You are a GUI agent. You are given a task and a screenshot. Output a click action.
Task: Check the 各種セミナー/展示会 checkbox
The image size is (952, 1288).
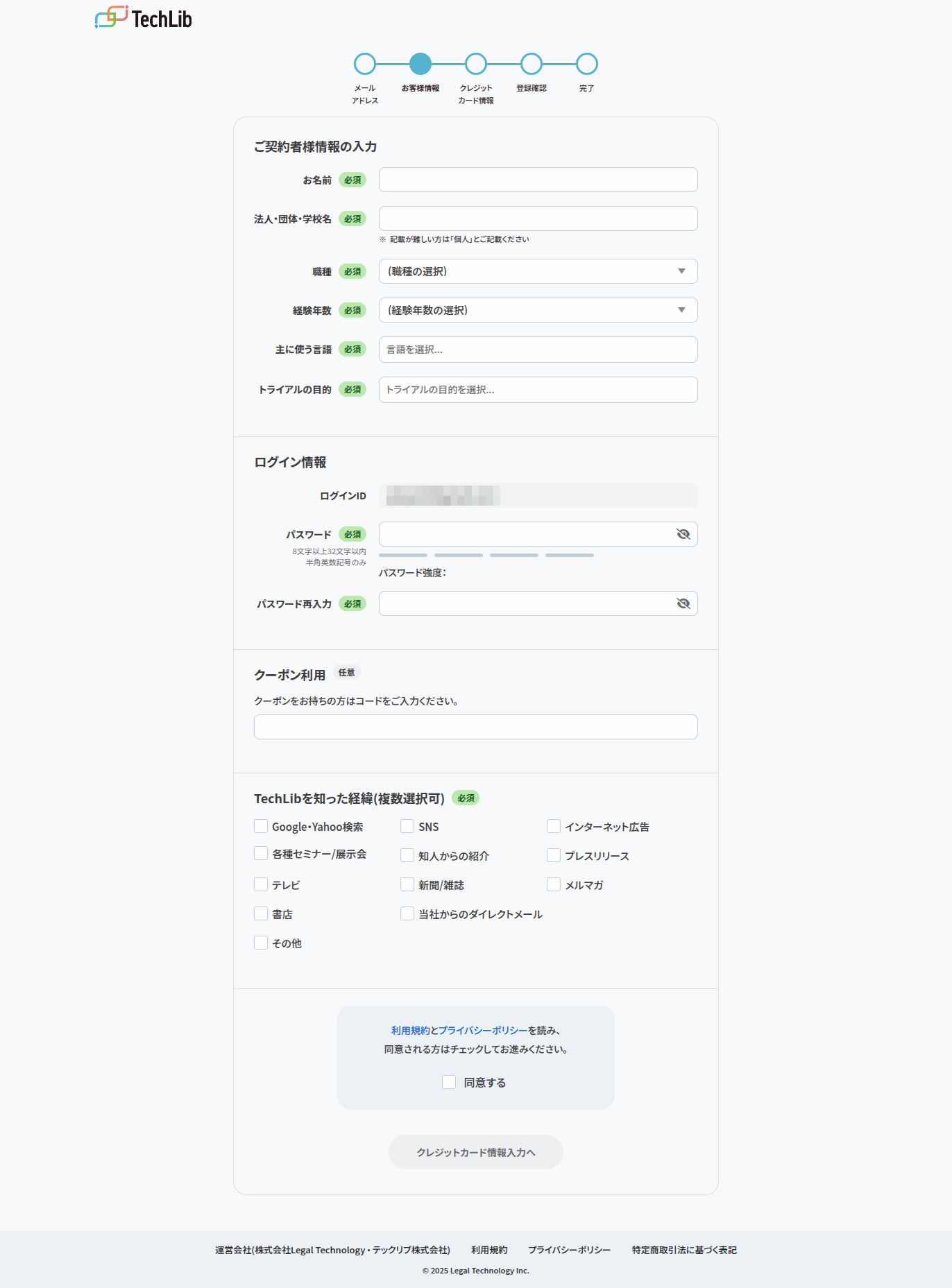(261, 853)
